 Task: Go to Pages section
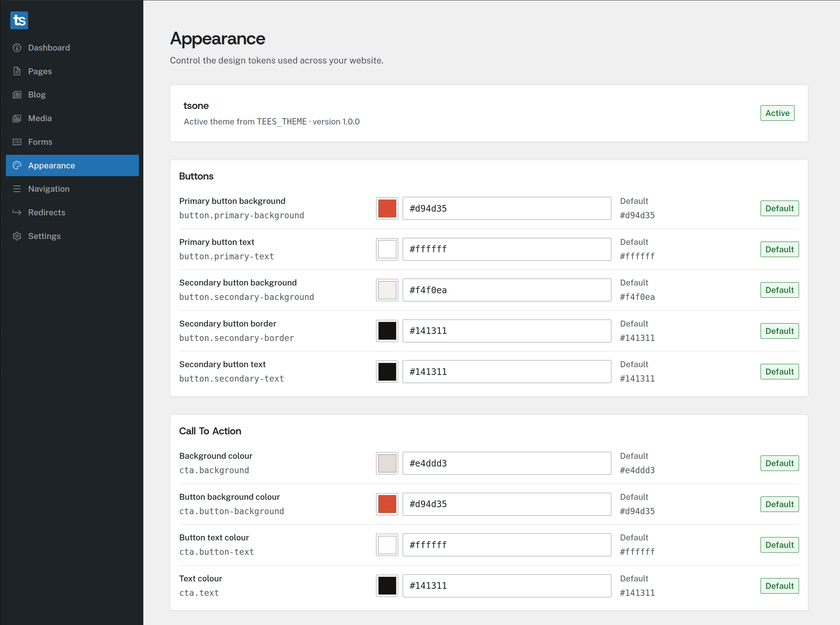(72, 71)
